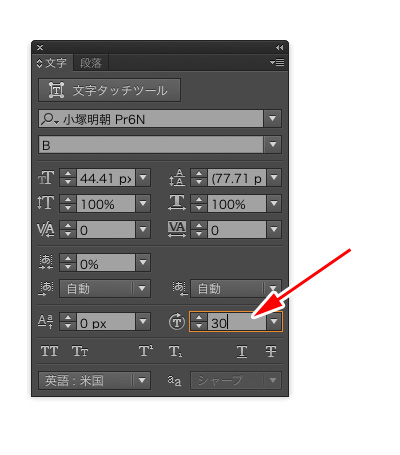Toggle Small Caps (Tt) style
The height and width of the screenshot is (455, 400).
coord(80,351)
